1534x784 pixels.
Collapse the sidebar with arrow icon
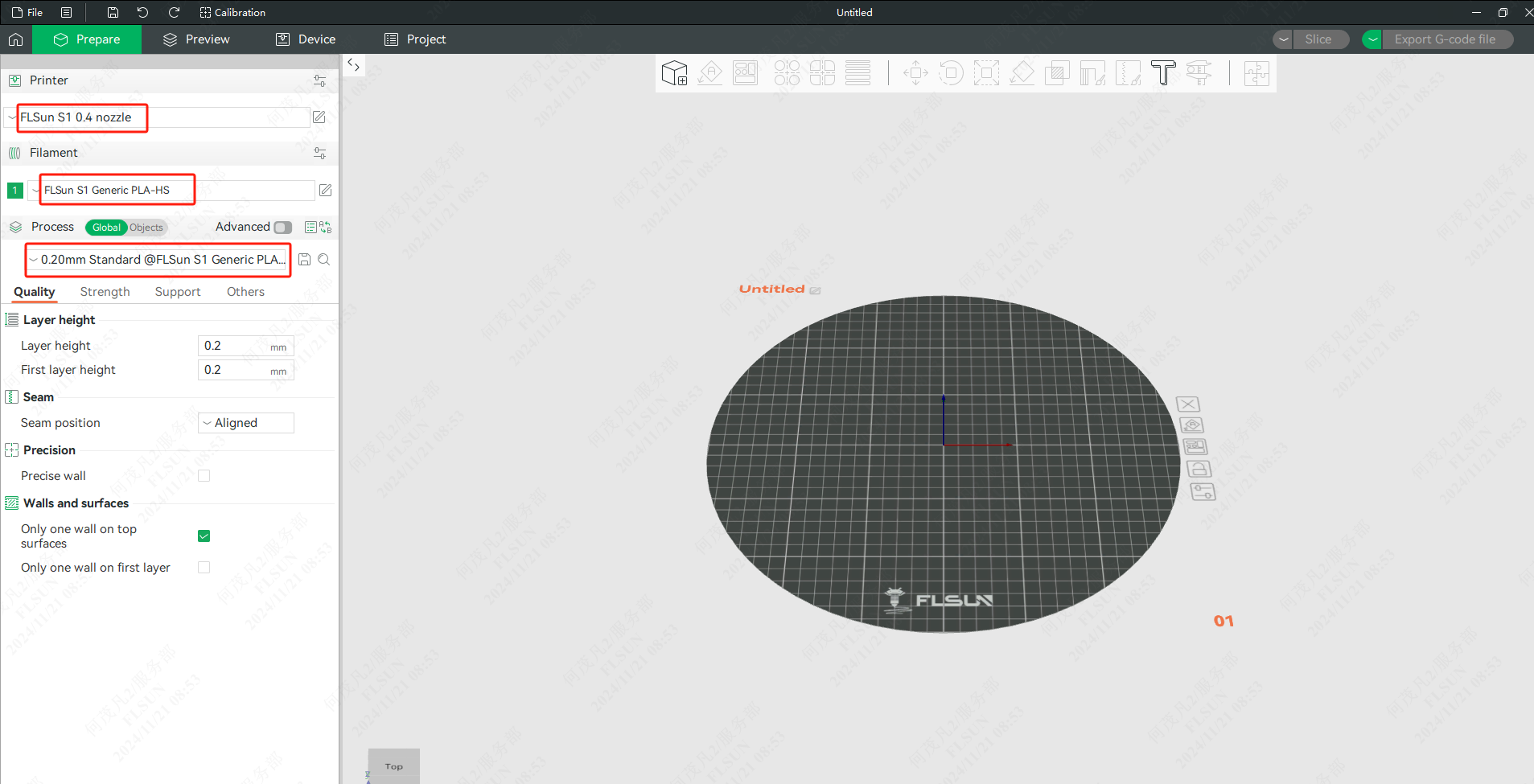(353, 65)
